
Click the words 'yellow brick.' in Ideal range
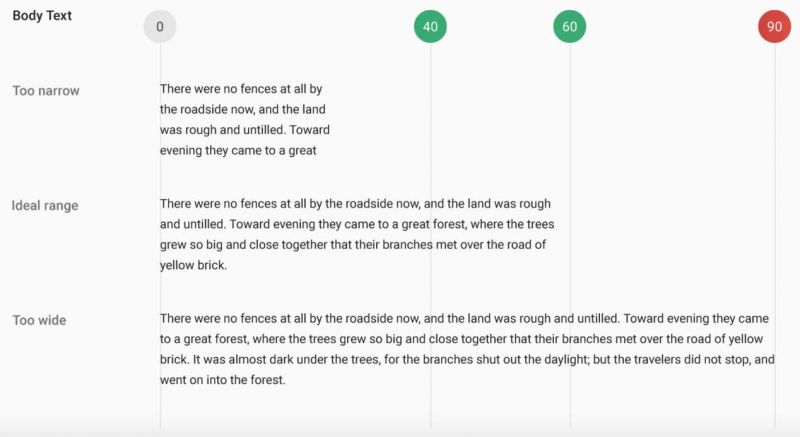click(x=193, y=265)
